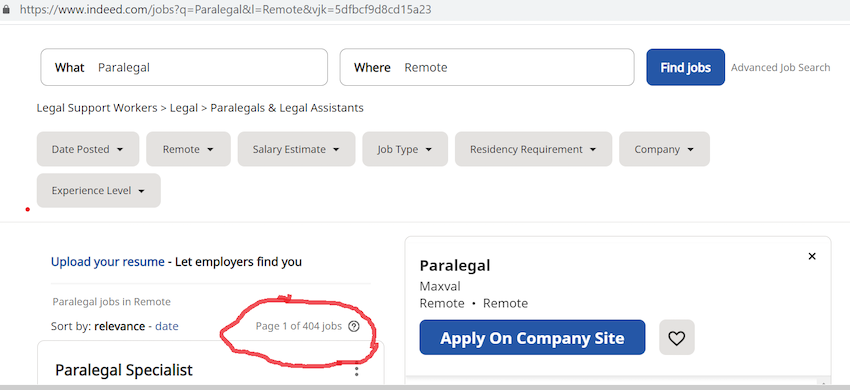Click the Maxval company name

coord(440,286)
